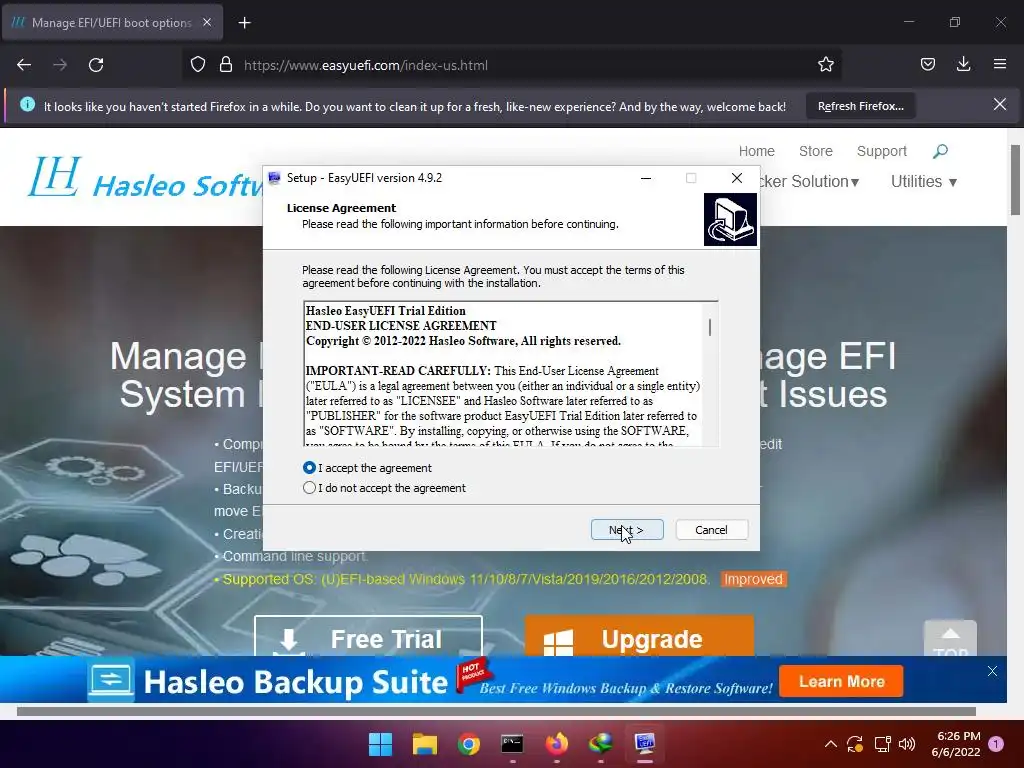Open a new Firefox tab

[x=244, y=23]
